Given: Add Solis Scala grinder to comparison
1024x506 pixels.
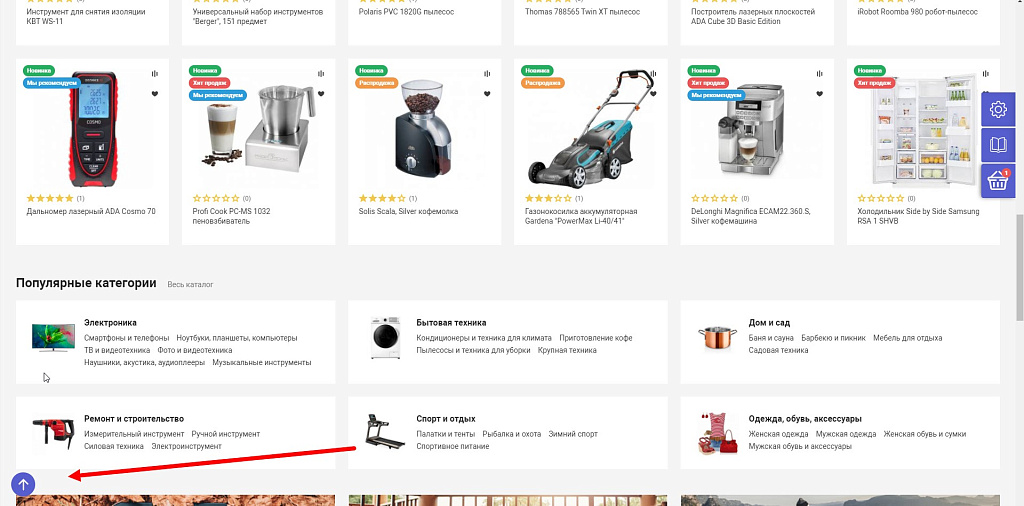Looking at the screenshot, I should (487, 73).
